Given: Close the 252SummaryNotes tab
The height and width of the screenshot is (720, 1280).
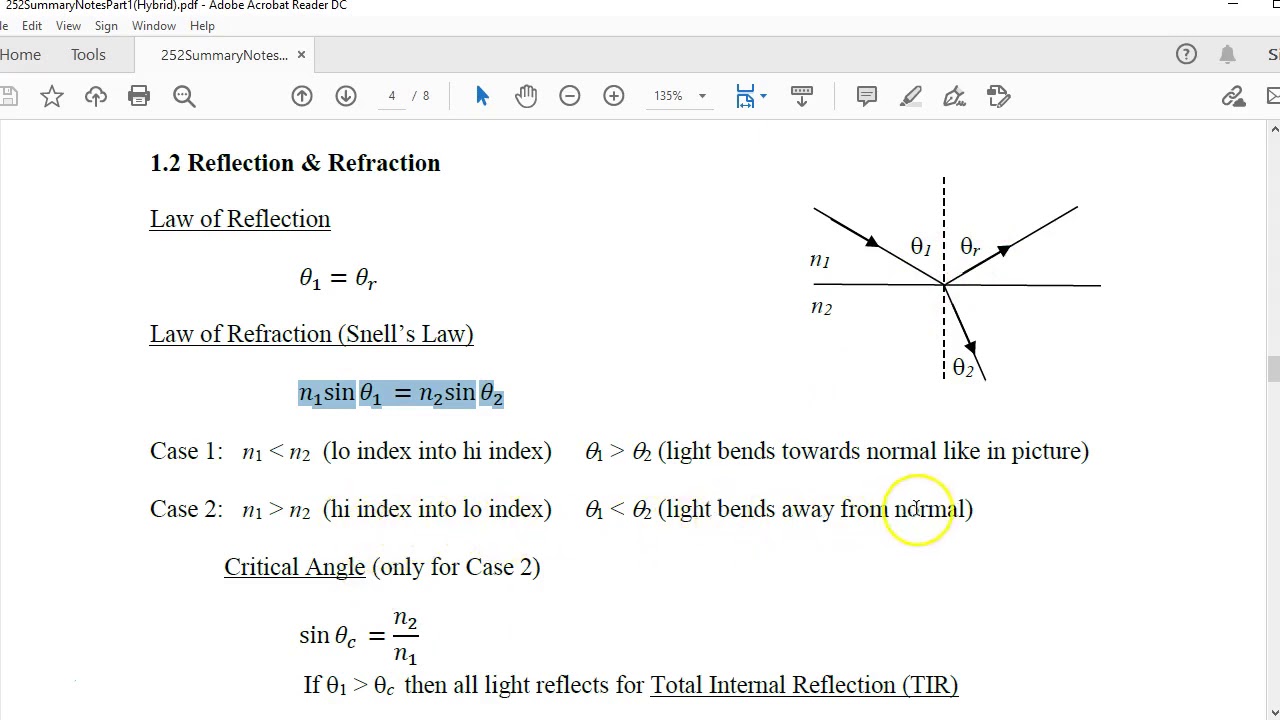Looking at the screenshot, I should pyautogui.click(x=301, y=55).
